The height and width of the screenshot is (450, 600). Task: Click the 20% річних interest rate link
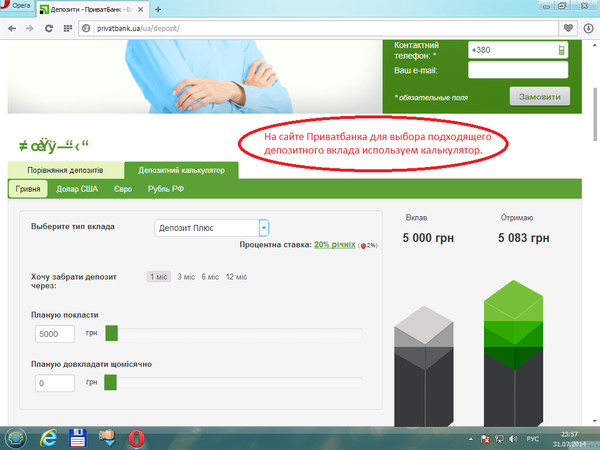point(334,244)
